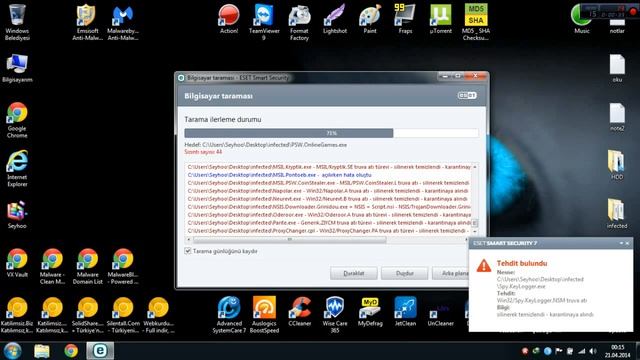Open Chrome from the taskbar
The image size is (640, 360).
coord(71,351)
